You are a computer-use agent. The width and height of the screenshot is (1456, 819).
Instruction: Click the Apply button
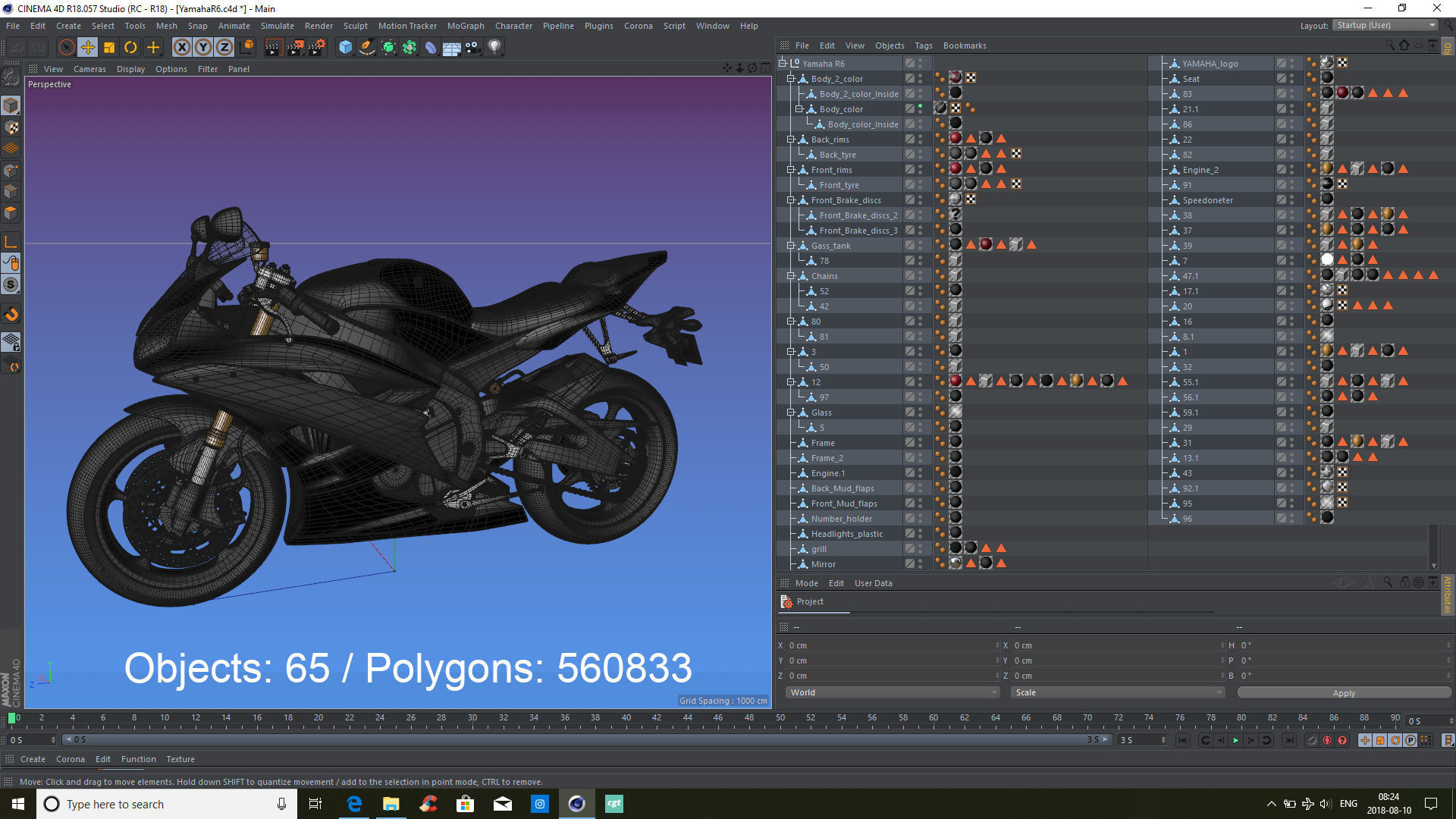tap(1344, 693)
